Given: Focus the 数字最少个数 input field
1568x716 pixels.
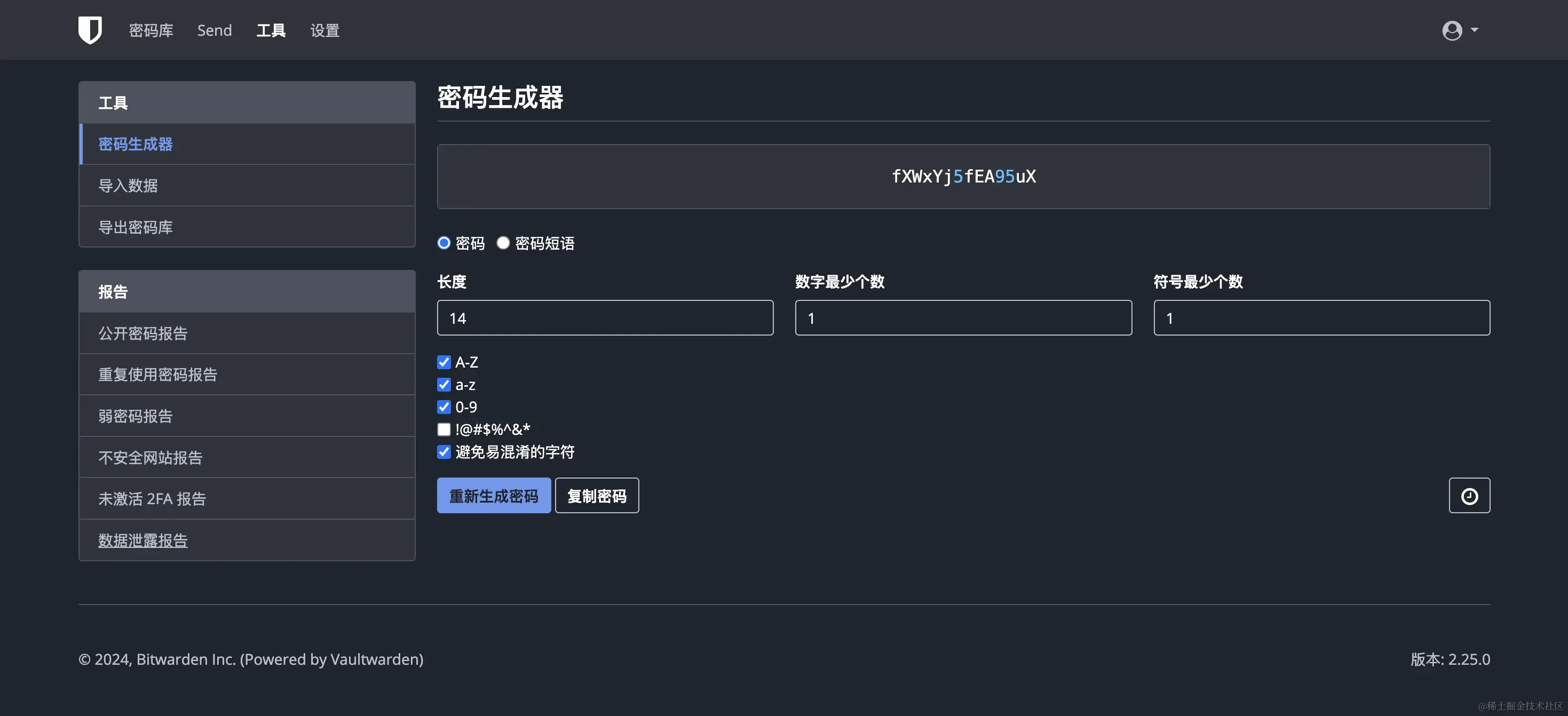Looking at the screenshot, I should (963, 317).
